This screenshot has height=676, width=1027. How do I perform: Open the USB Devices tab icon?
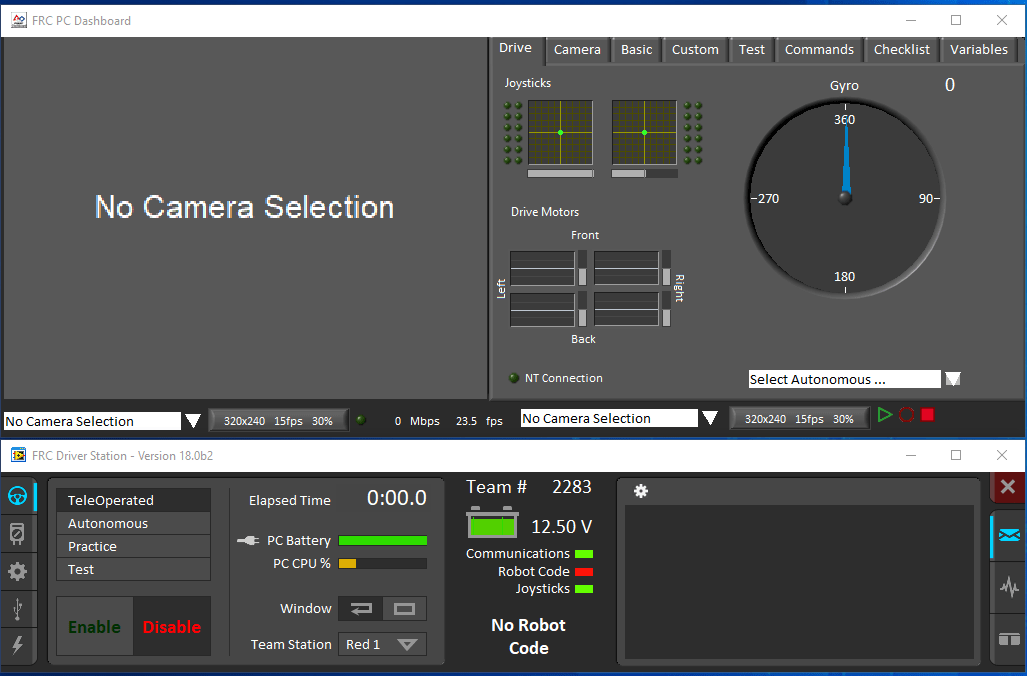click(x=17, y=609)
